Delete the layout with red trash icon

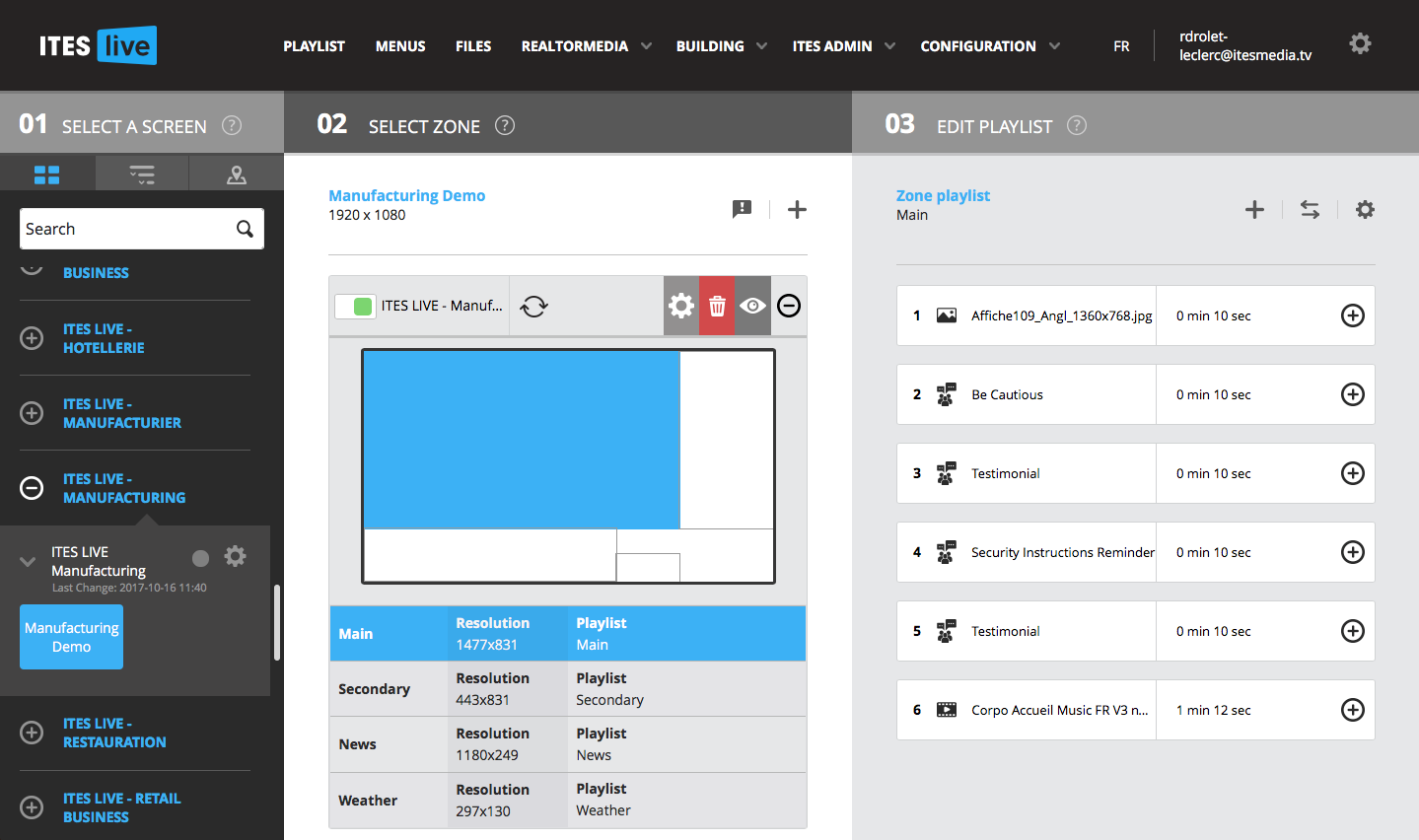pyautogui.click(x=717, y=306)
